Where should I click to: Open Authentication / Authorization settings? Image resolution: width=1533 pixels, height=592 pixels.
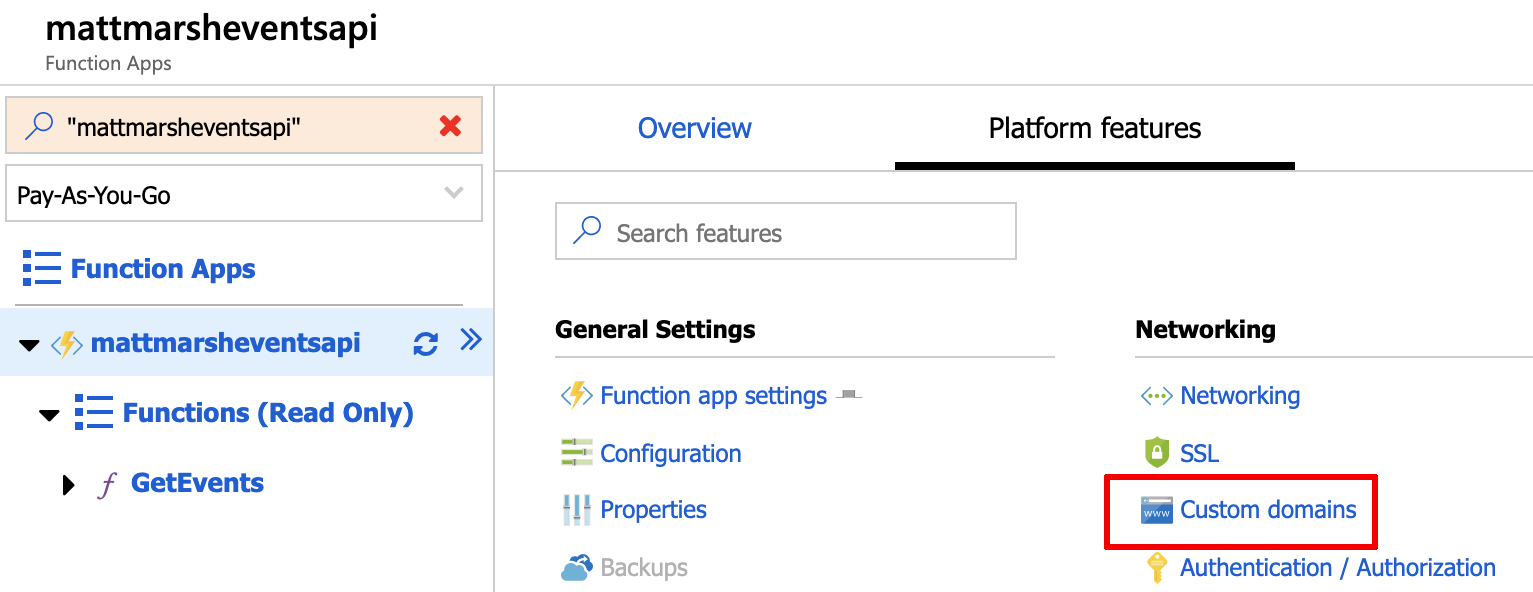(1337, 568)
